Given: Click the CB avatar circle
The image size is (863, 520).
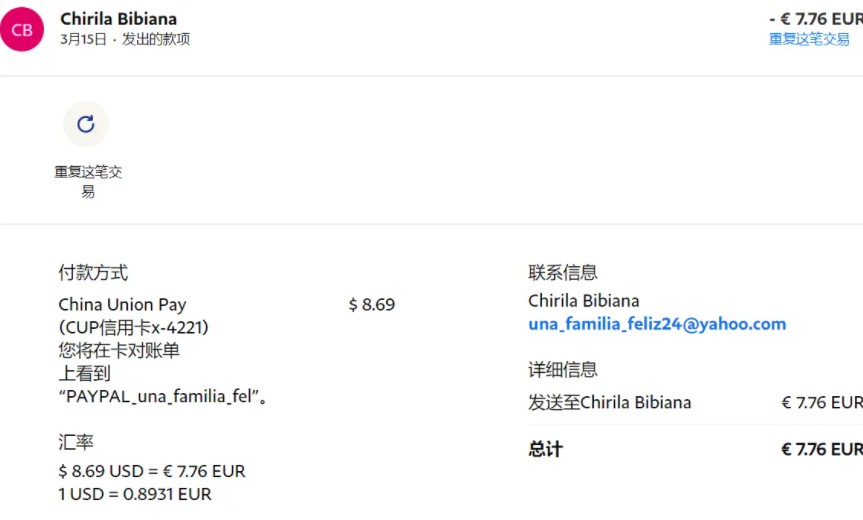Looking at the screenshot, I should (x=22, y=29).
